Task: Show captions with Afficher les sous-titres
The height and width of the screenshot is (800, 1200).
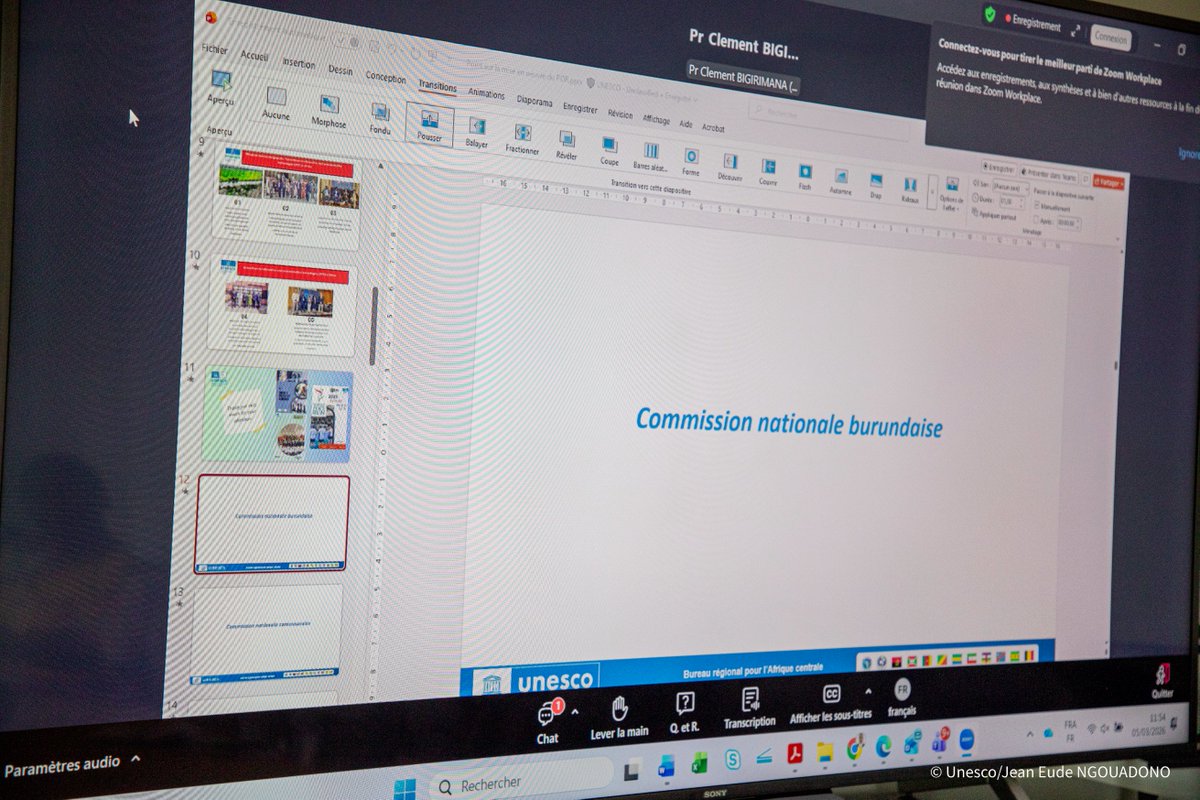Action: point(831,701)
